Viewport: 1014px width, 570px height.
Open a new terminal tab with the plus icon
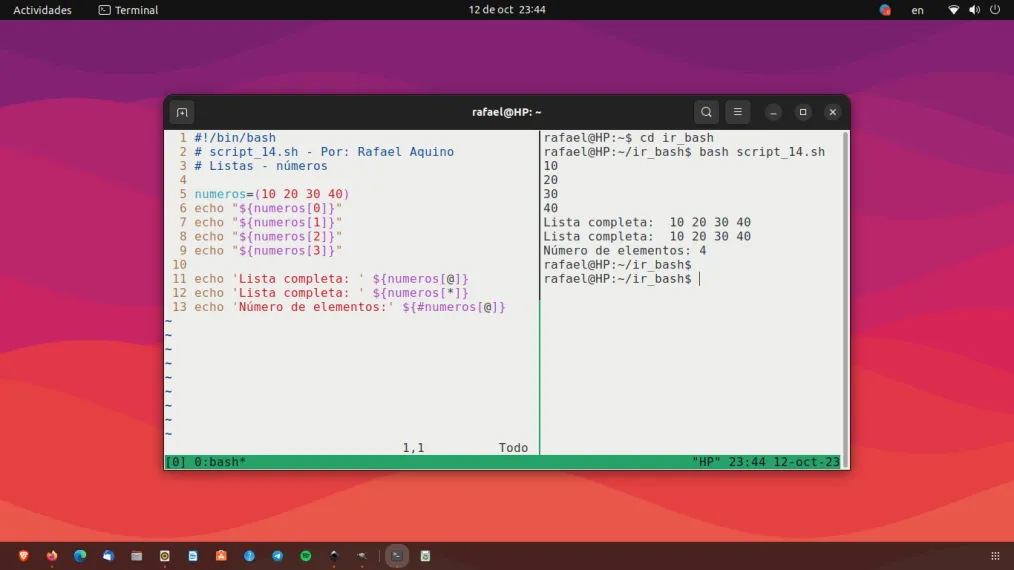182,113
